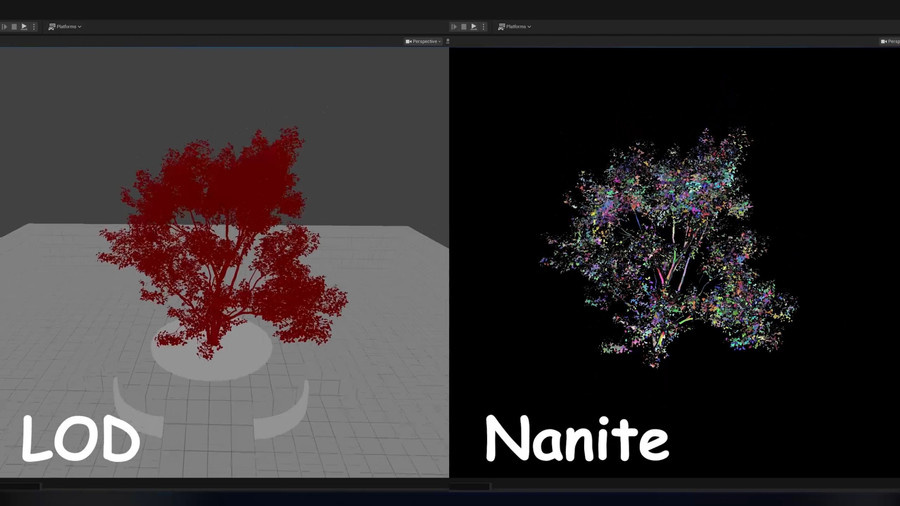
Task: Open the Platforms dropdown in Nanite editor toolbar
Action: 514,26
